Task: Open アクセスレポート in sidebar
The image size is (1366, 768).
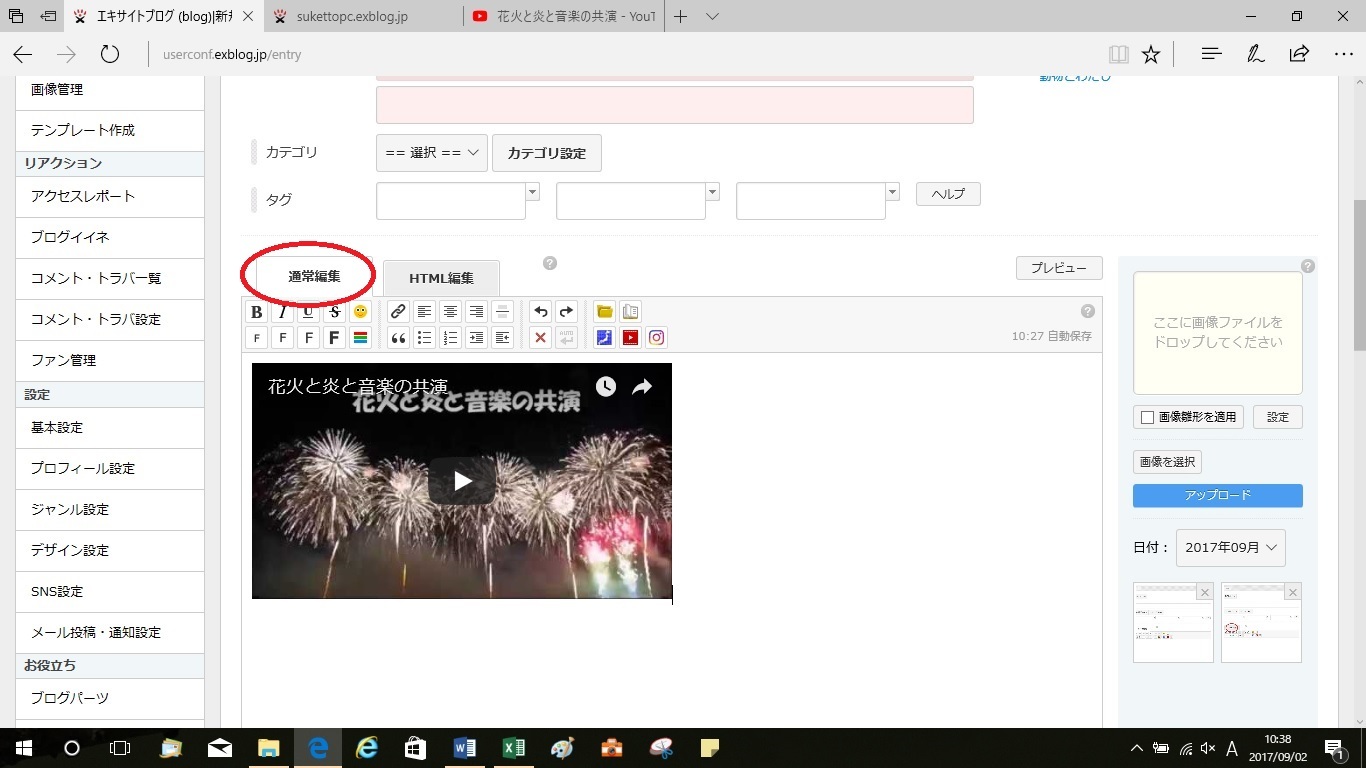Action: [x=110, y=196]
